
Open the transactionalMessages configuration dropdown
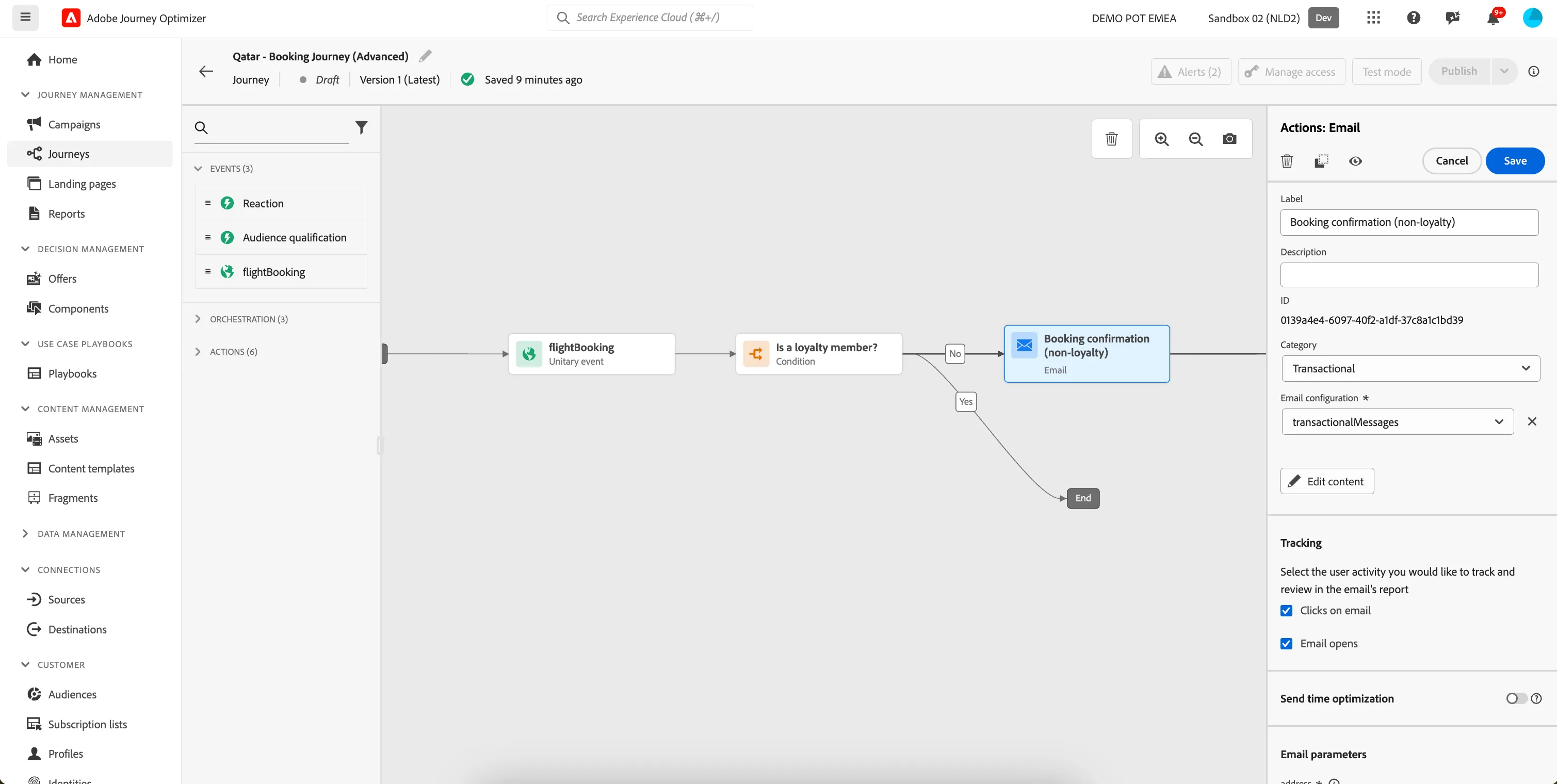coord(1398,422)
